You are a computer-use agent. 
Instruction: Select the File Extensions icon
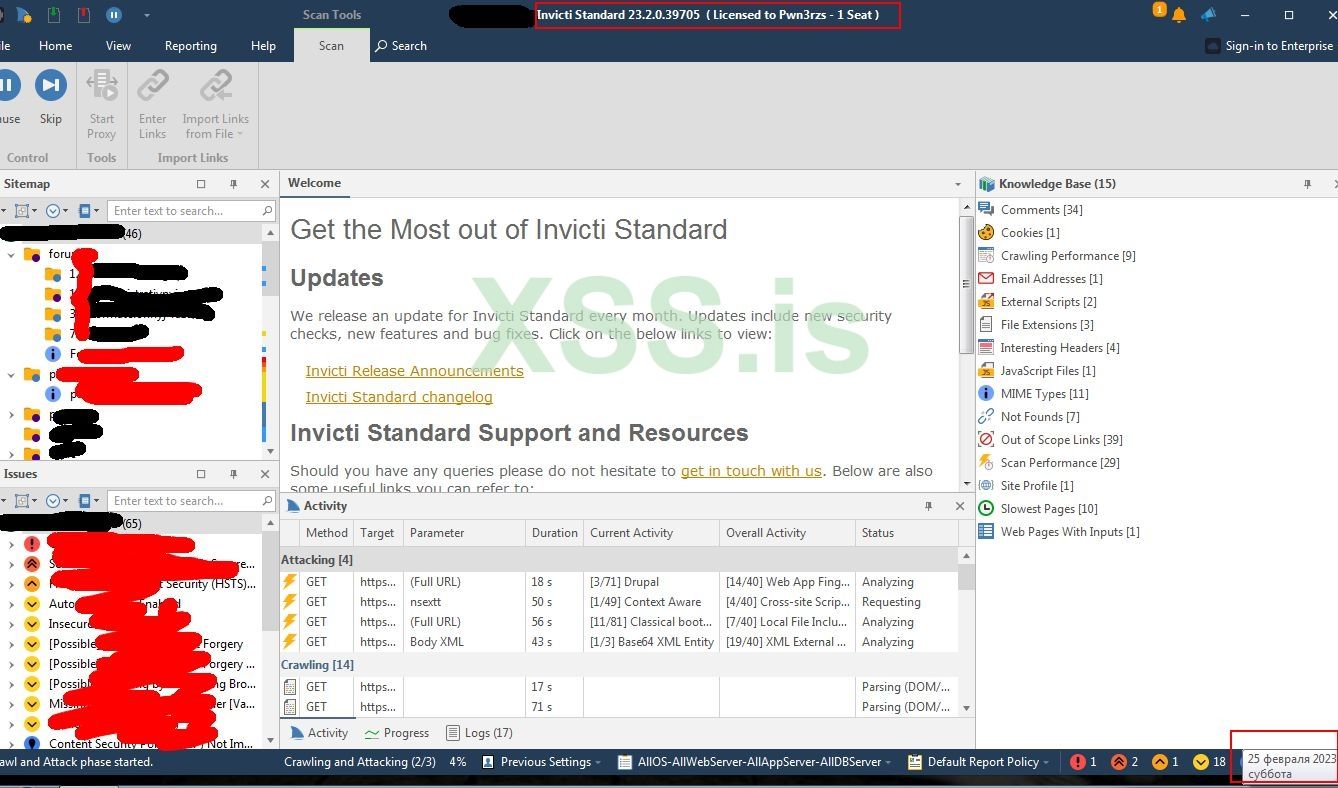click(x=987, y=325)
